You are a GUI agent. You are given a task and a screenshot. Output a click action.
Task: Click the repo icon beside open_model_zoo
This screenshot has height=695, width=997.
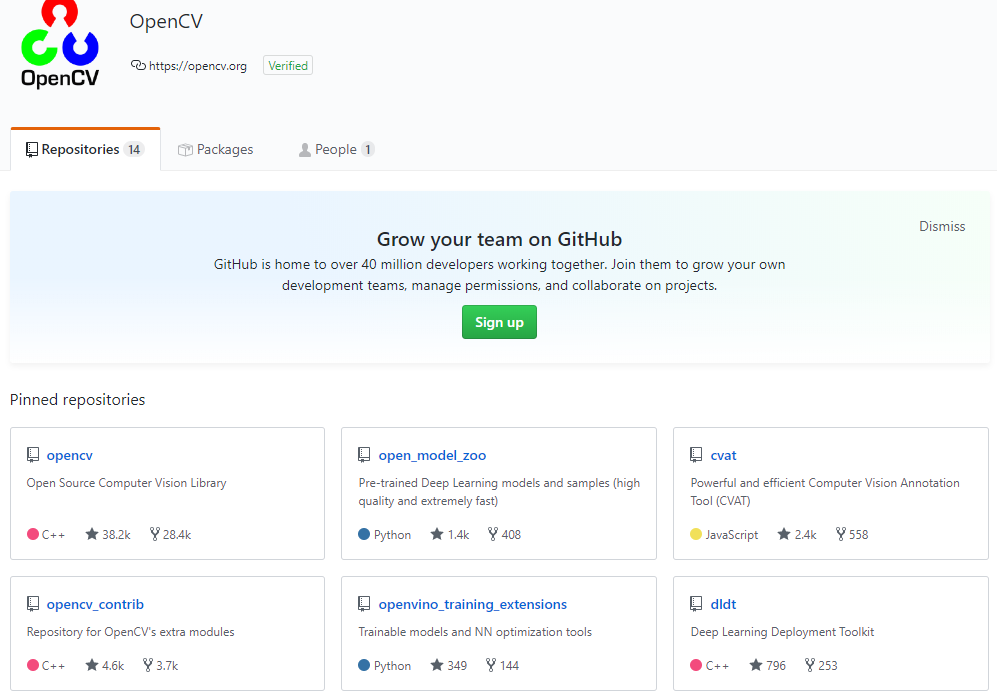[x=364, y=455]
